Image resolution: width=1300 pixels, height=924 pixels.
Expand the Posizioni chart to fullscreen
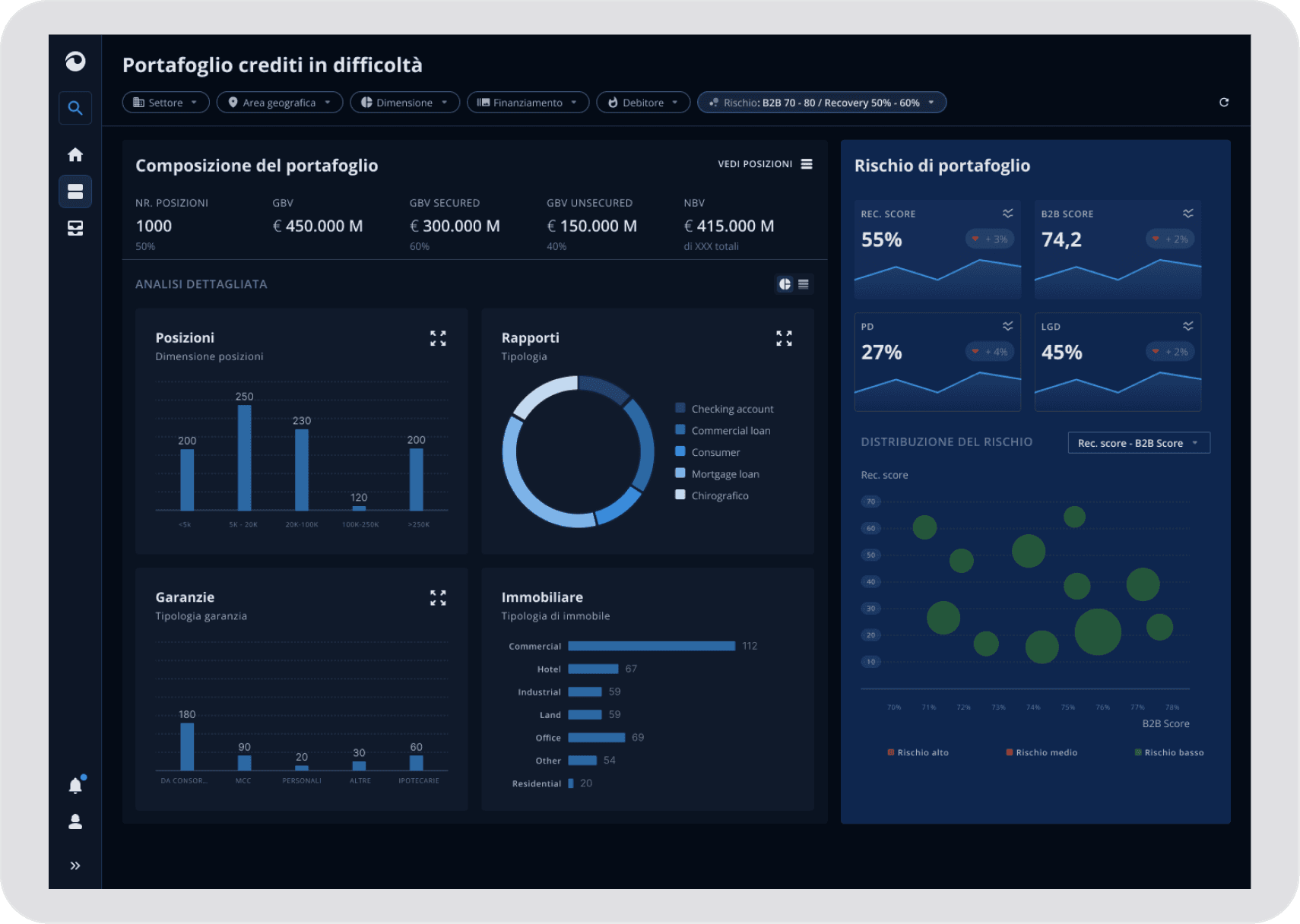pyautogui.click(x=438, y=338)
